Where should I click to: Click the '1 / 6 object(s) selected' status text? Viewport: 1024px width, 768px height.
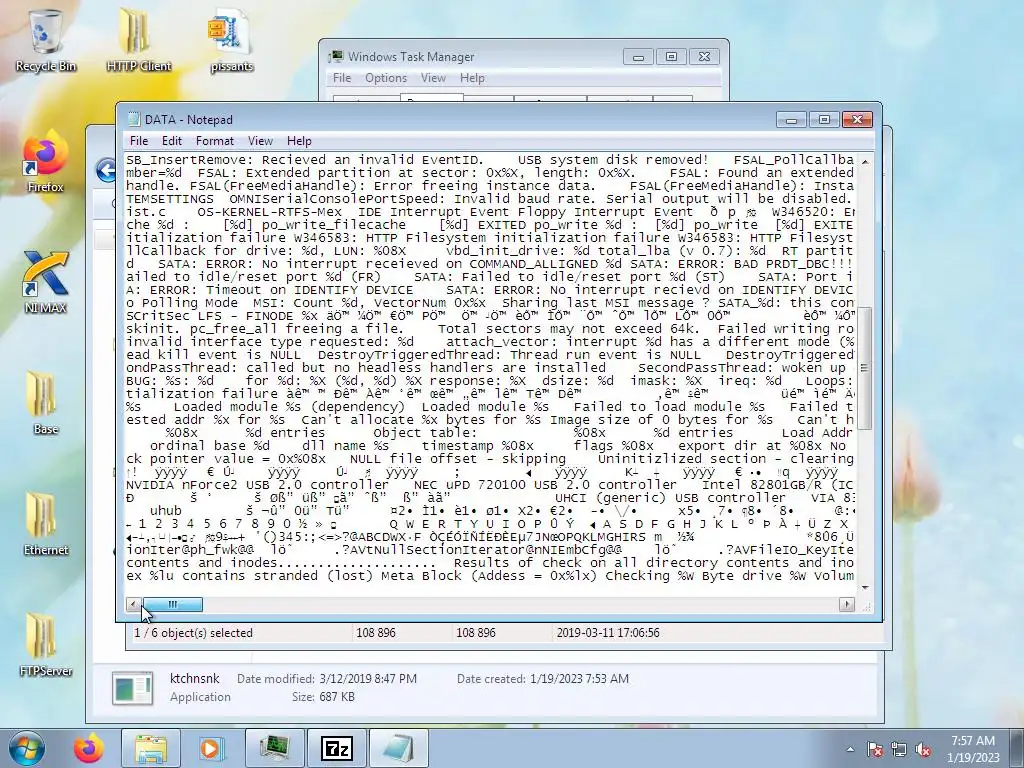(x=193, y=632)
